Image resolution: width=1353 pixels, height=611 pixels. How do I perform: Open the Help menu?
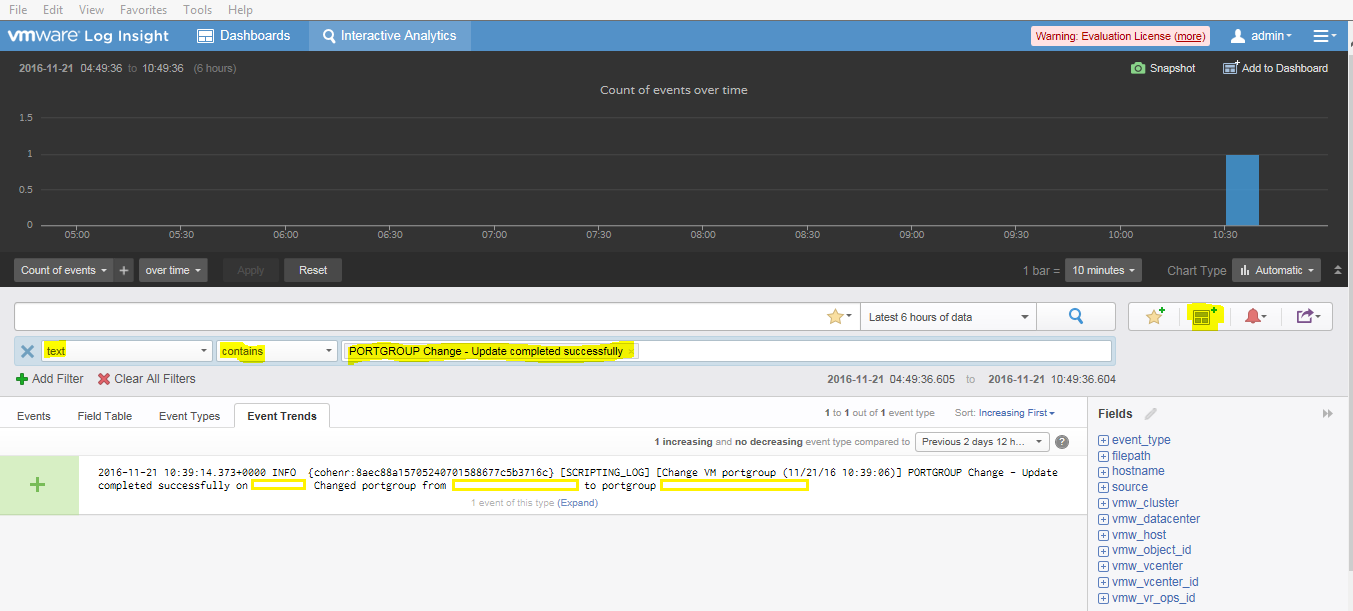pyautogui.click(x=240, y=9)
